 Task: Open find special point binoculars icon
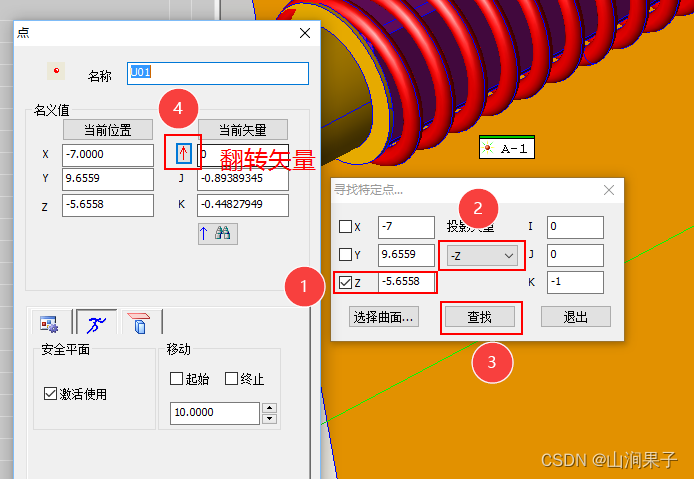coord(218,234)
